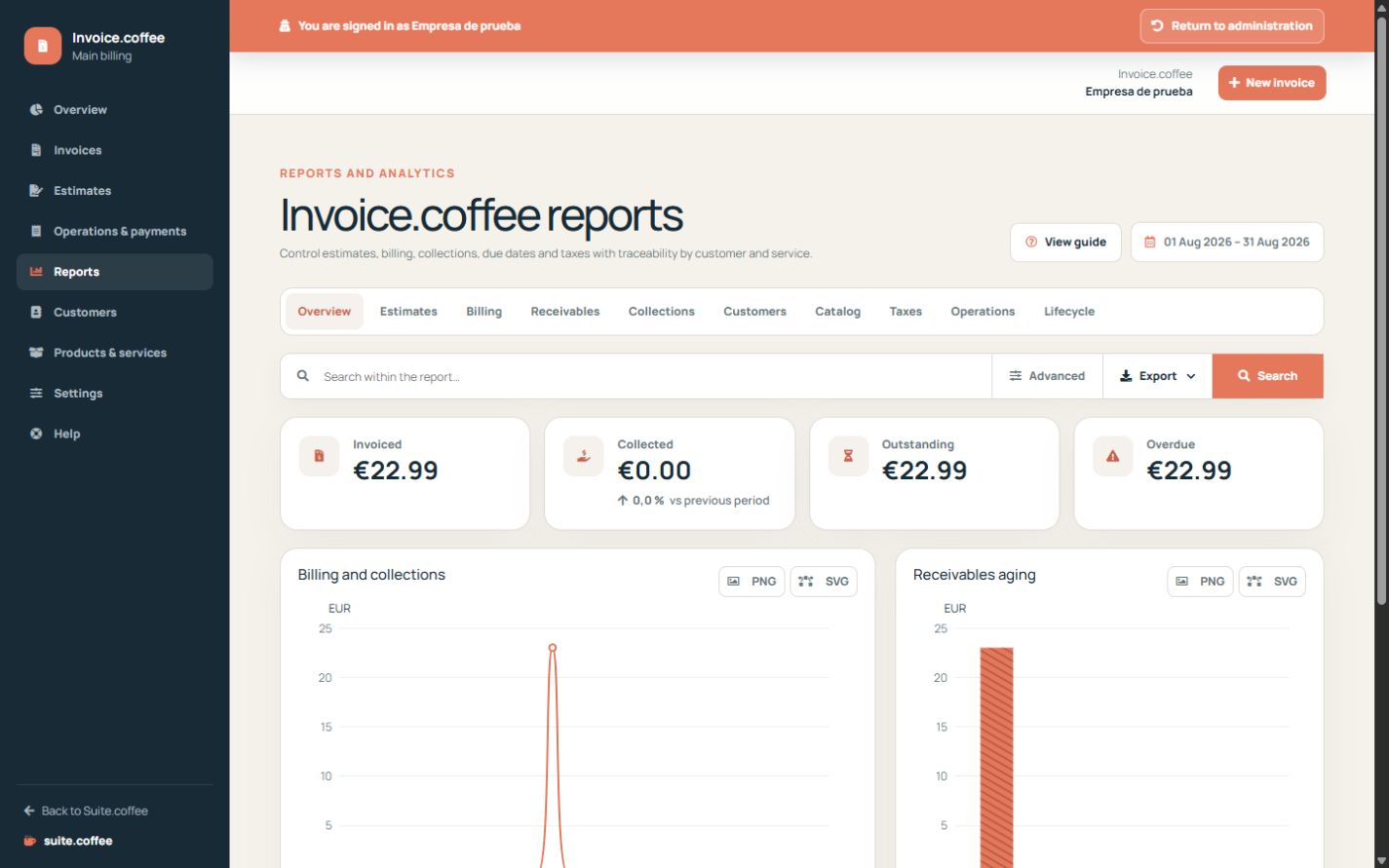Open Customers in the sidebar

(x=115, y=313)
